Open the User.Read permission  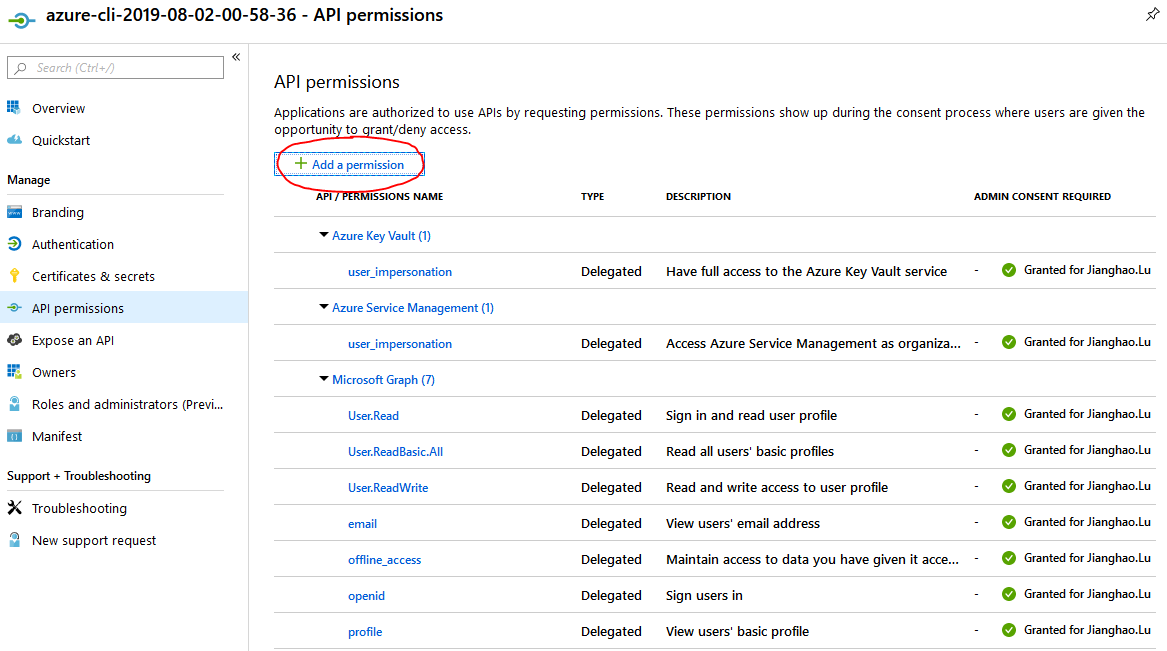[x=373, y=416]
